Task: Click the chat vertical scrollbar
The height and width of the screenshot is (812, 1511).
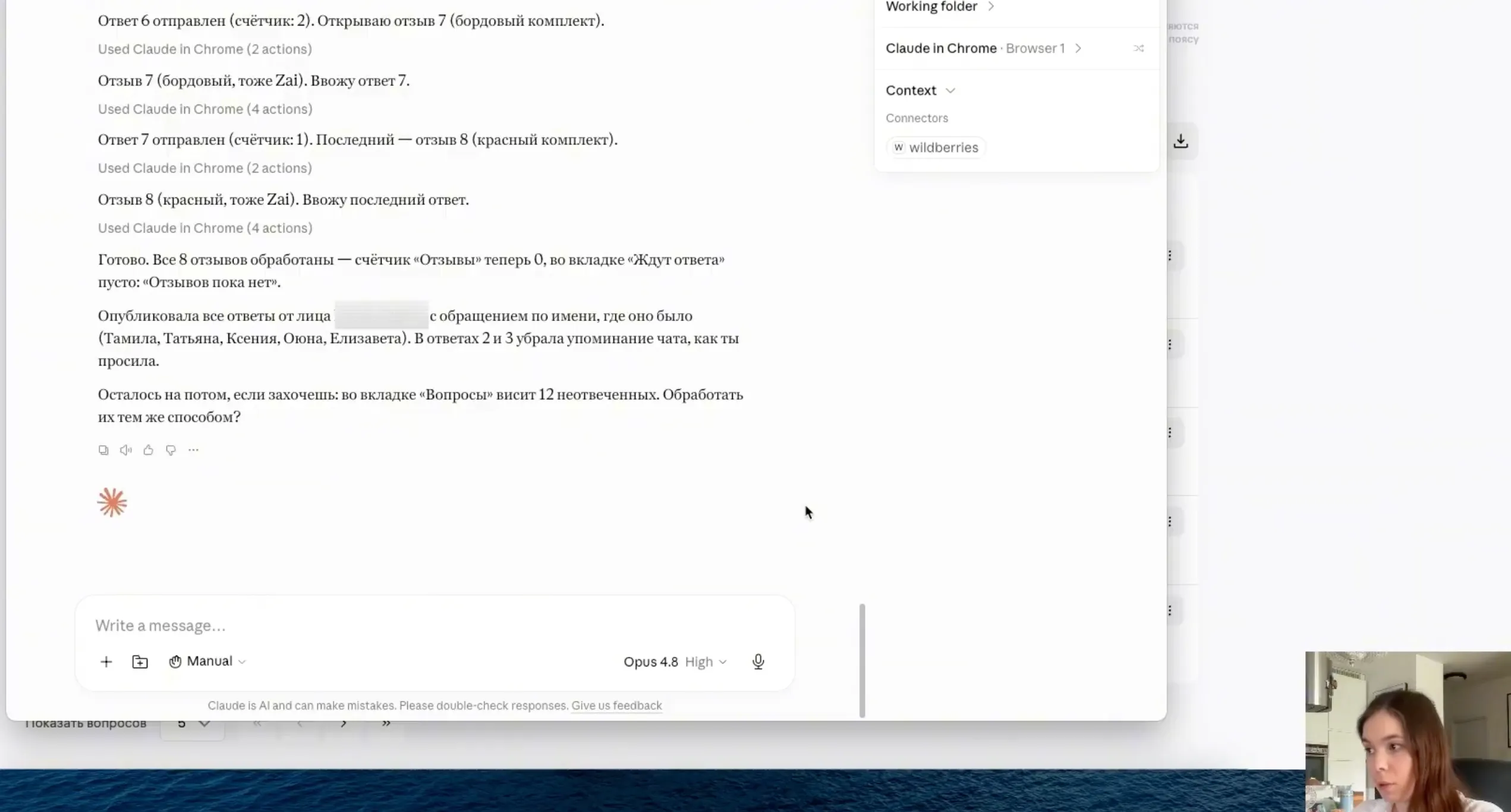Action: tap(862, 660)
